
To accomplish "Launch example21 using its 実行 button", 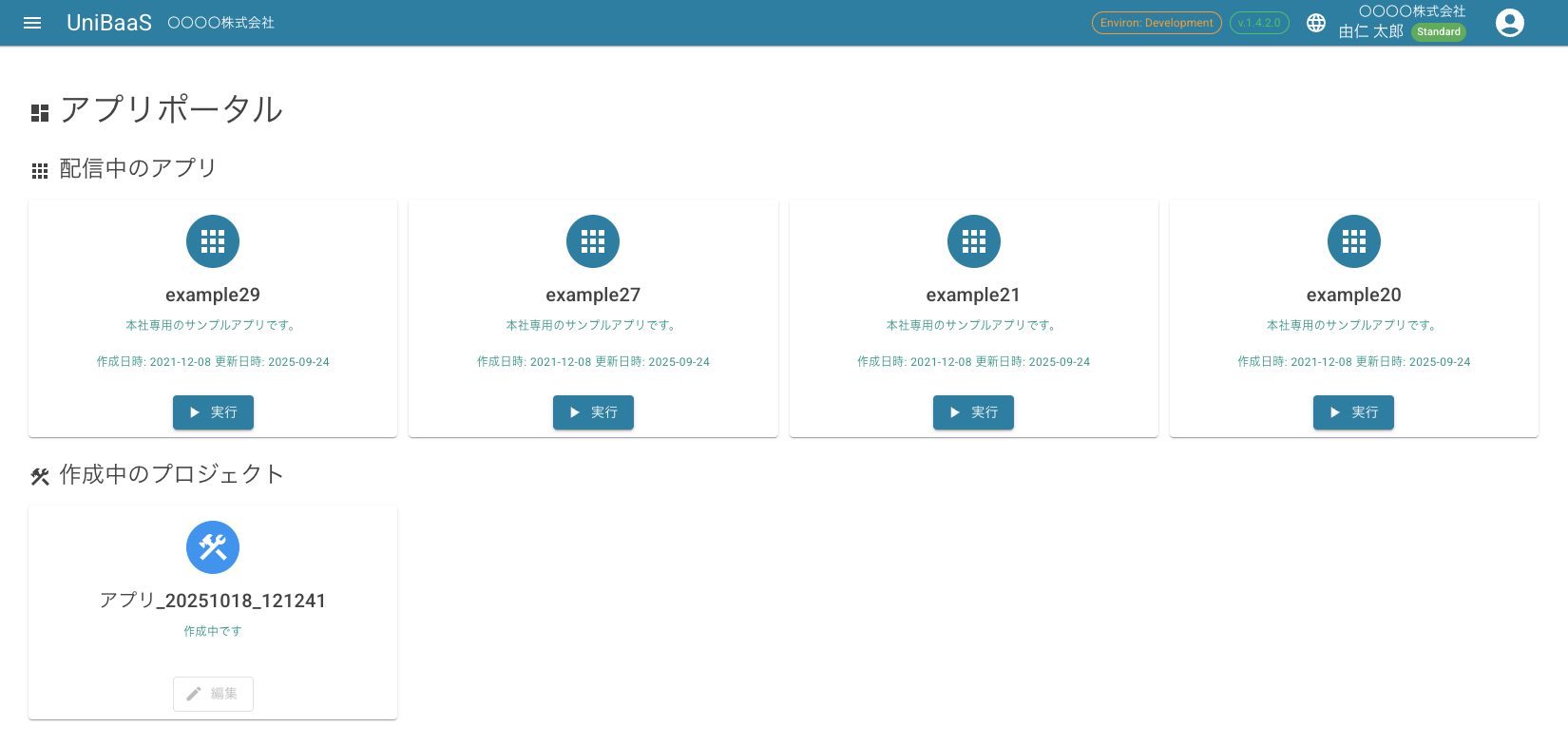I will click(973, 412).
